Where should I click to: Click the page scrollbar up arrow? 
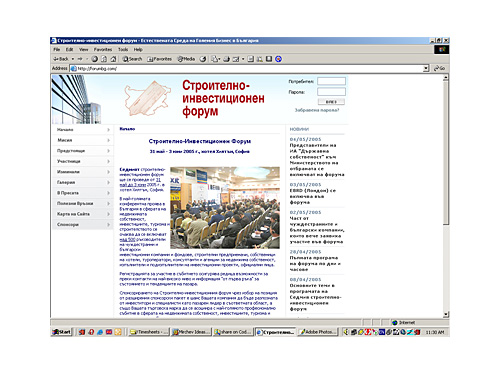pyautogui.click(x=446, y=78)
